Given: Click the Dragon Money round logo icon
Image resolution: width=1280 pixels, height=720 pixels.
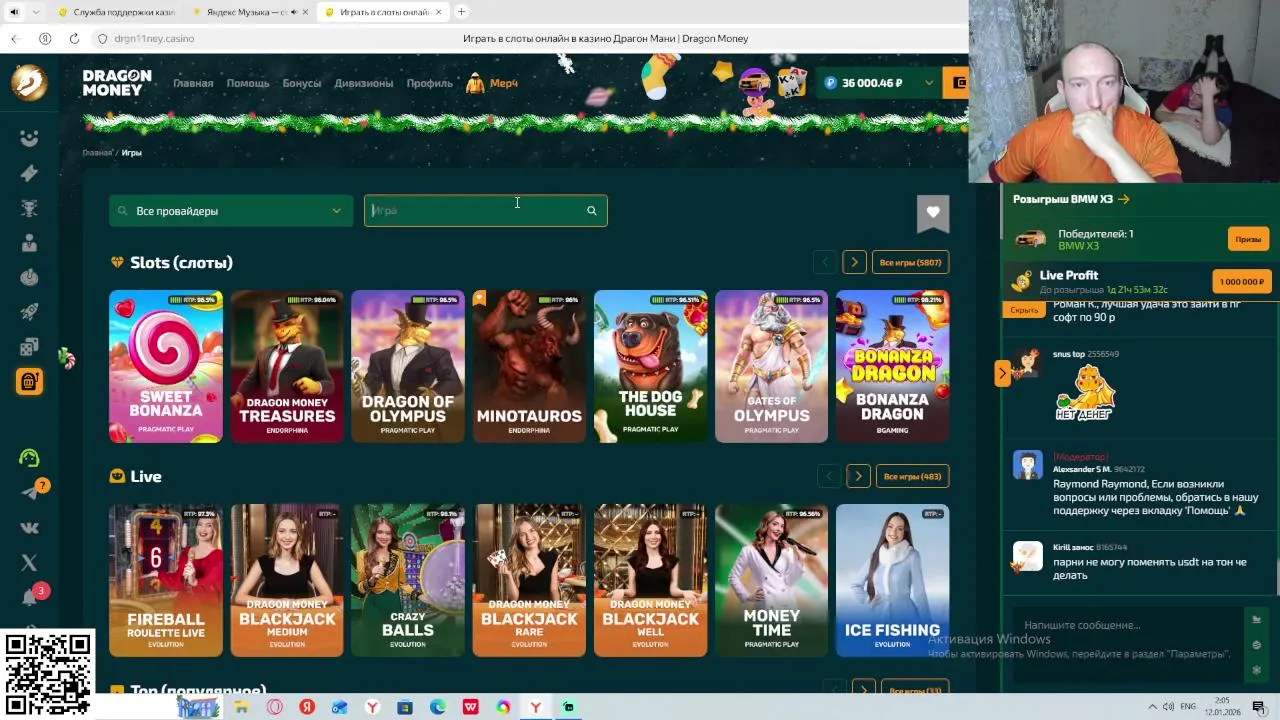Looking at the screenshot, I should [x=29, y=82].
